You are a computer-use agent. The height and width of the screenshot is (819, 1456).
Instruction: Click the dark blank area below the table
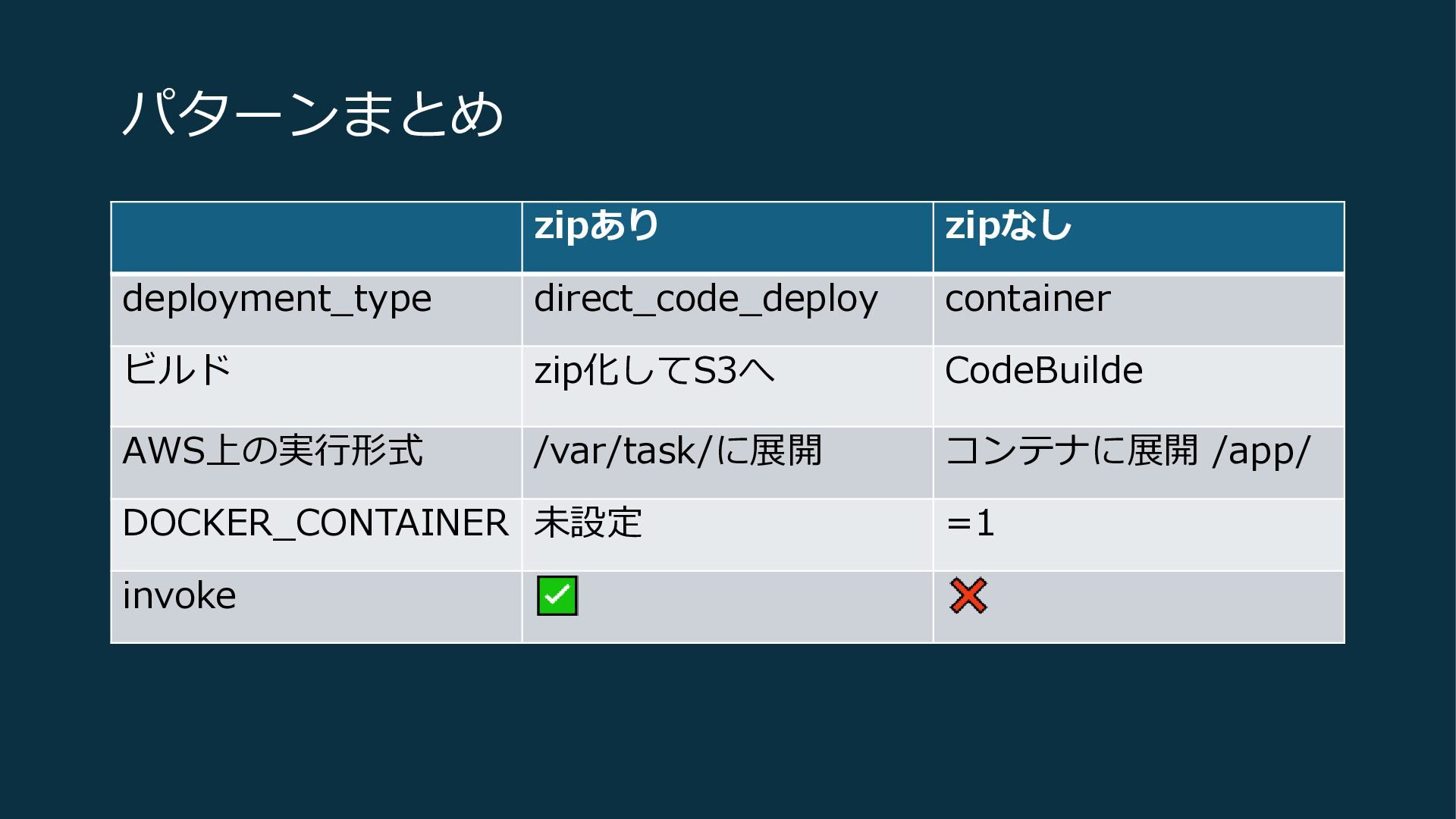(x=728, y=728)
